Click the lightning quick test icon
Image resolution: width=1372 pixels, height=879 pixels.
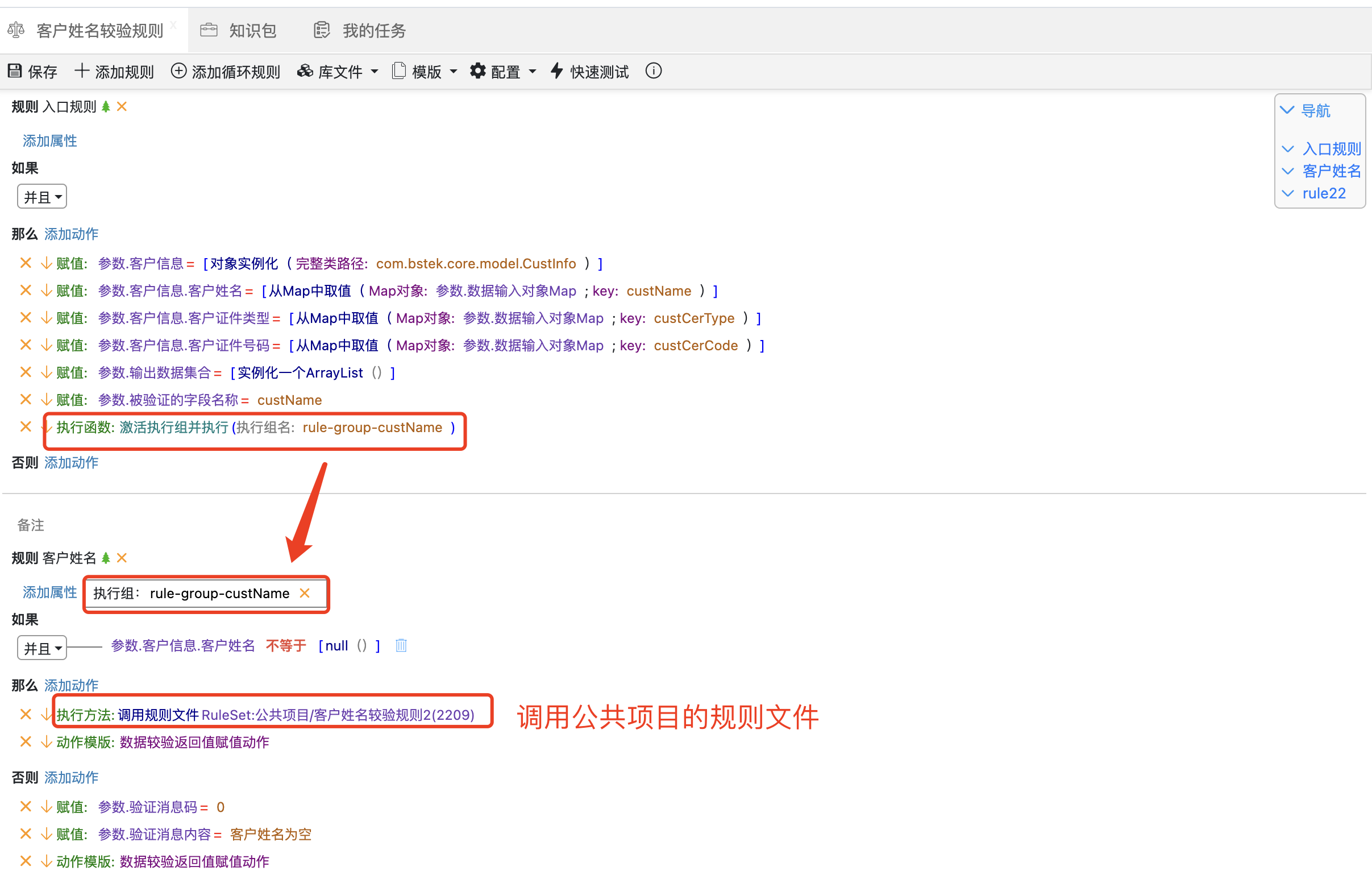tap(557, 71)
